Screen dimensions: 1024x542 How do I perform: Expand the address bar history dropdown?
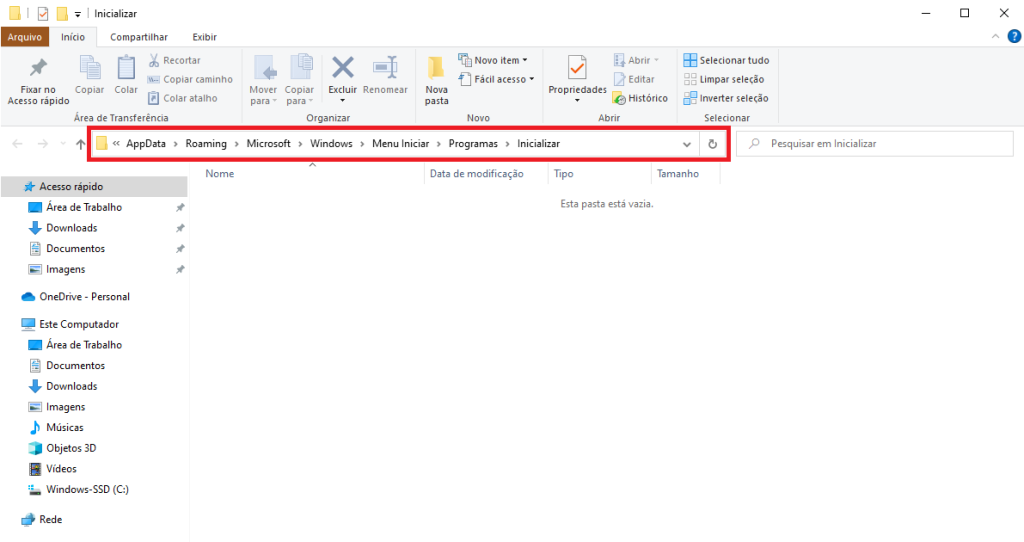click(x=686, y=144)
